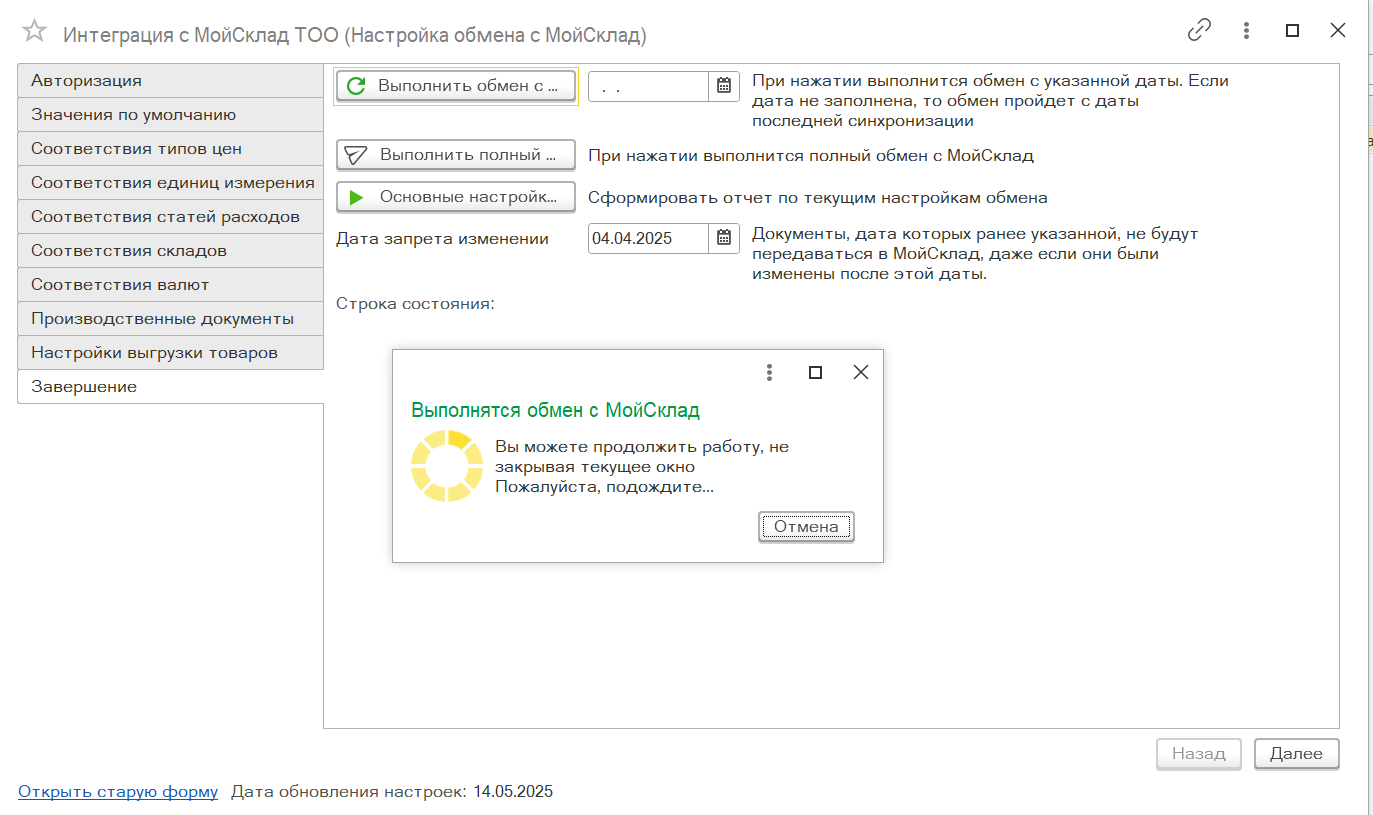Click the Открыть старую форму link

(118, 792)
